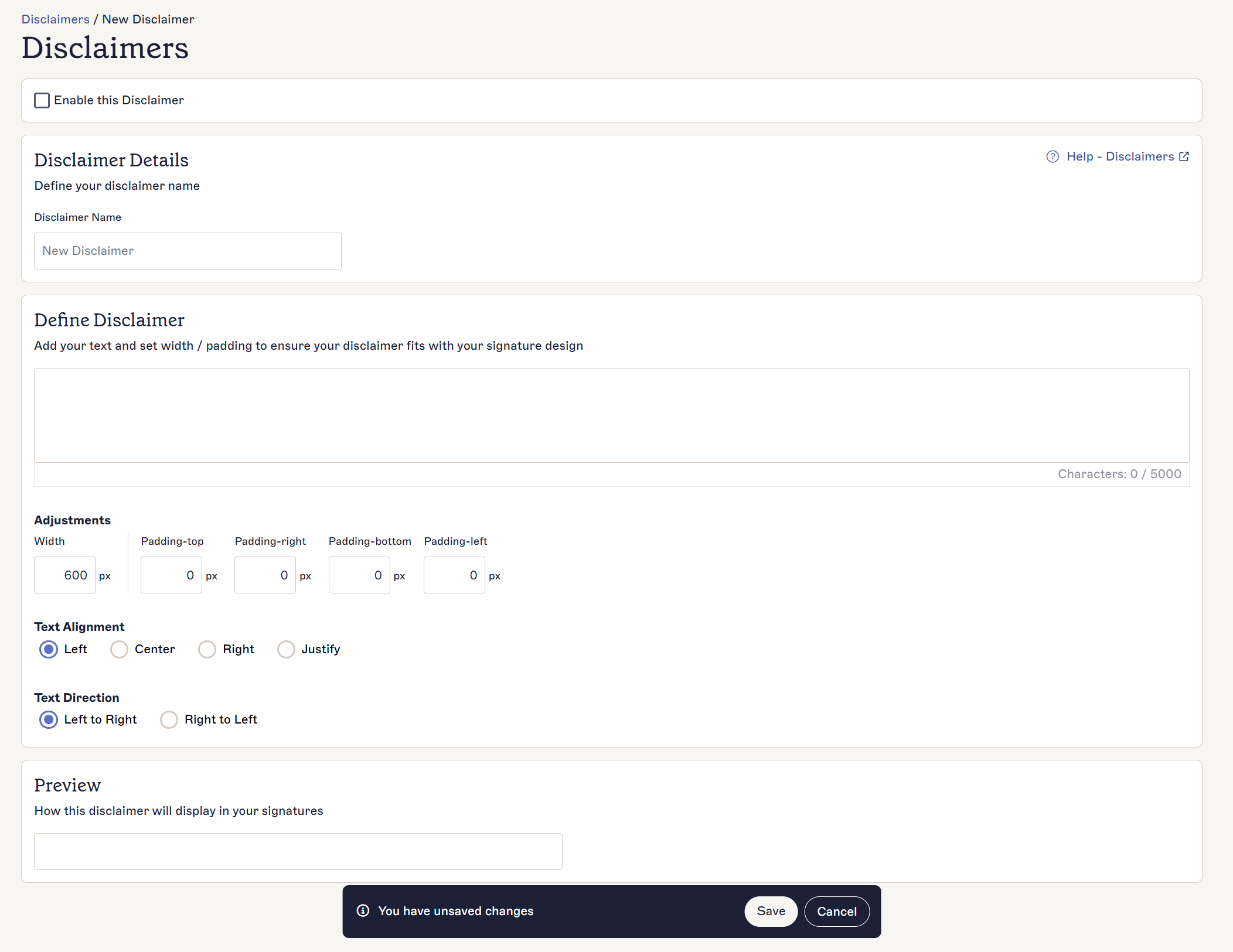
Task: Click the 'Adjustments' label
Action: point(73,520)
